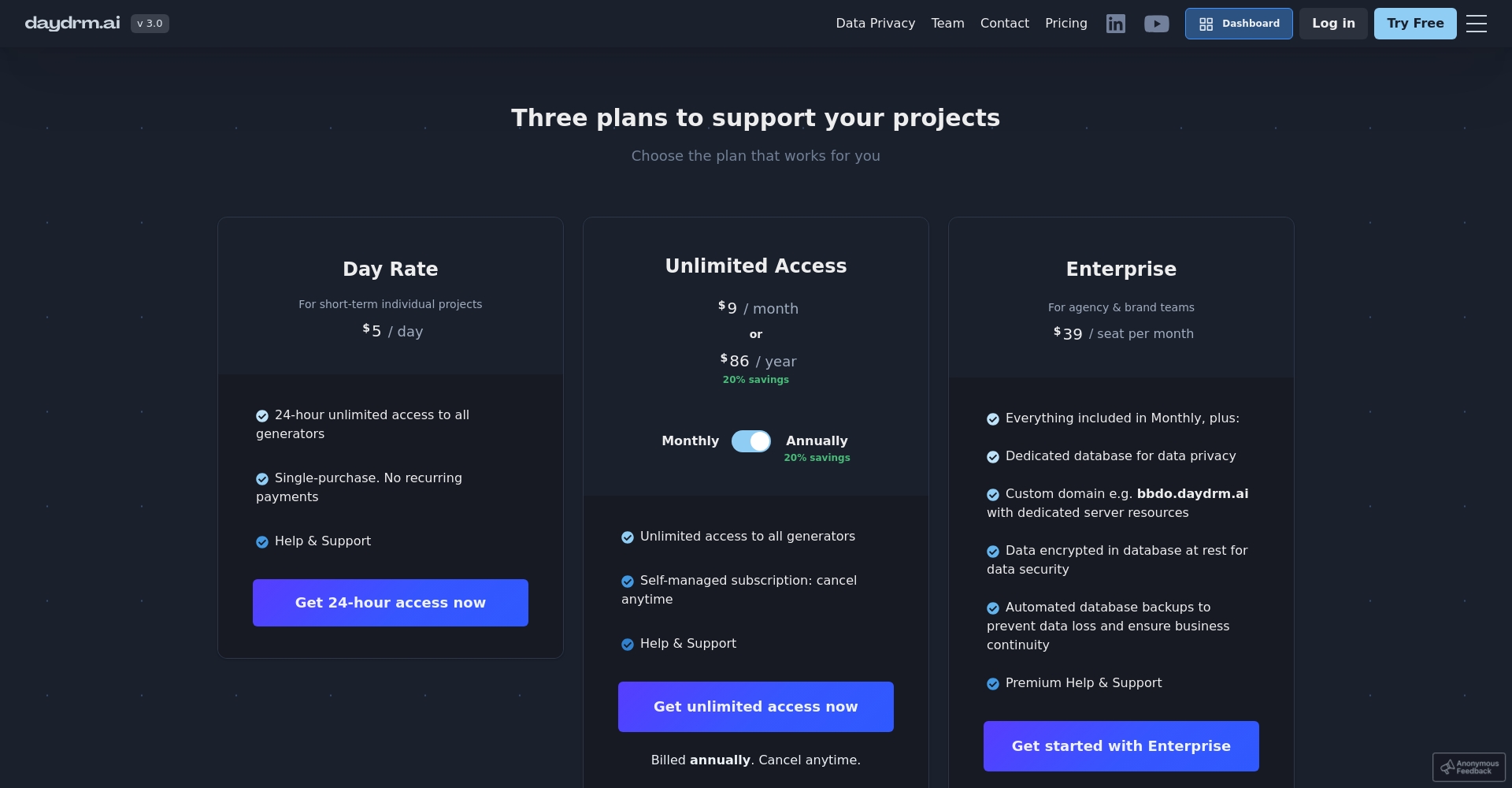This screenshot has height=788, width=1512.
Task: Navigate to Pricing in the header
Action: [1065, 24]
